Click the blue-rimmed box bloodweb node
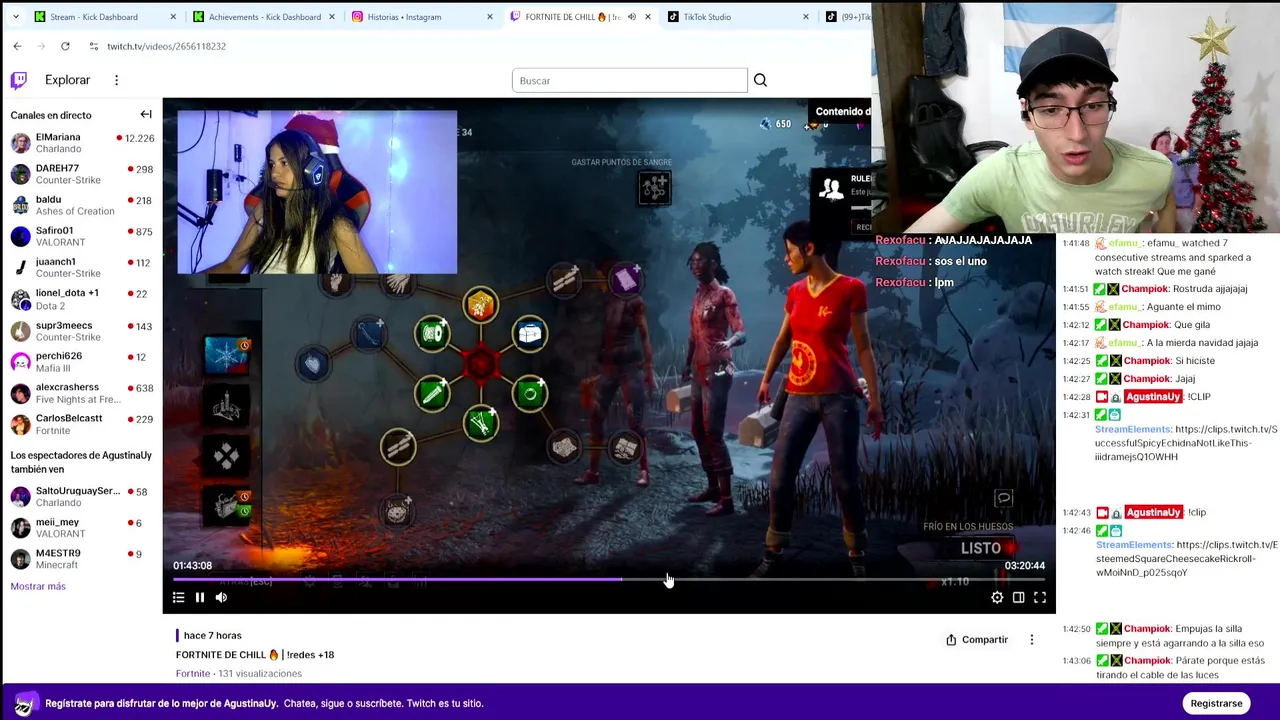The height and width of the screenshot is (720, 1280). click(530, 333)
